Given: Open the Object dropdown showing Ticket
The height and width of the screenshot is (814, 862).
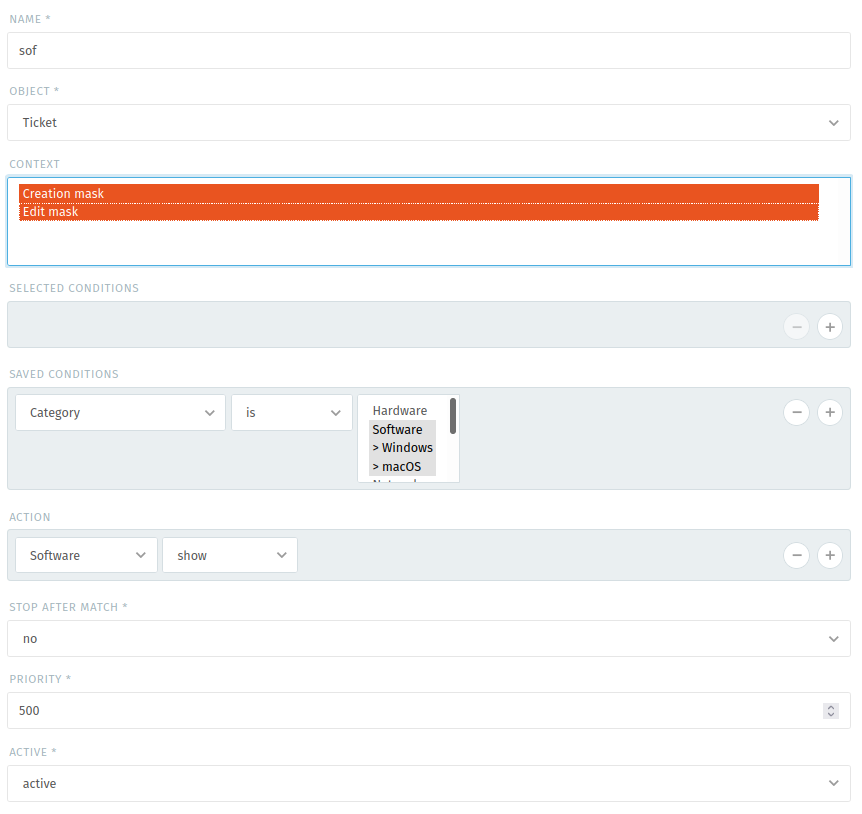Looking at the screenshot, I should point(429,123).
